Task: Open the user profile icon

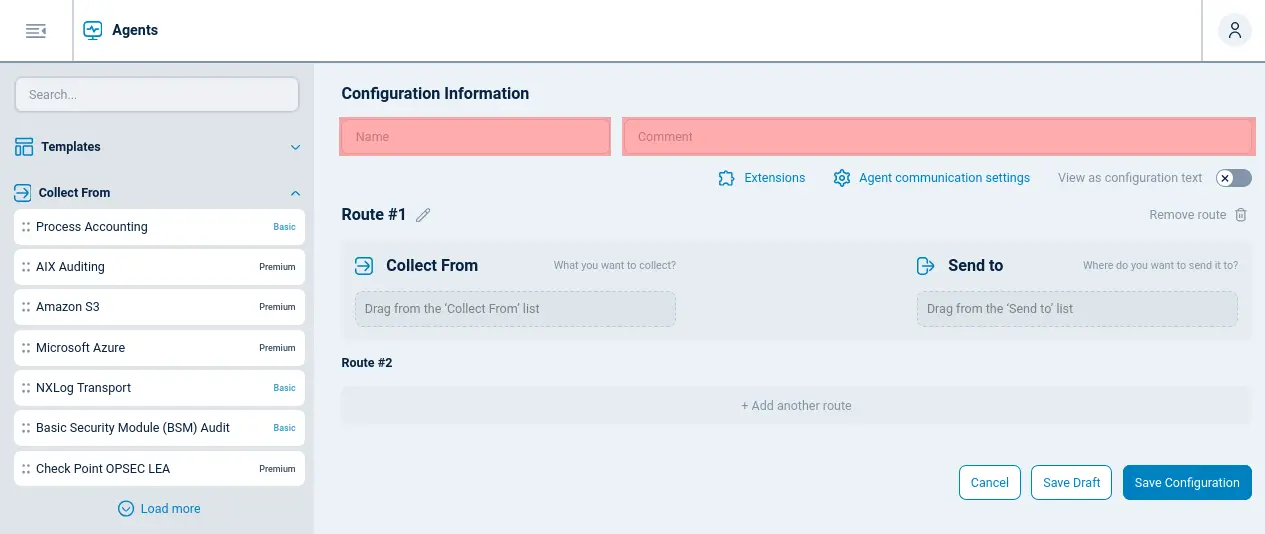Action: point(1235,30)
